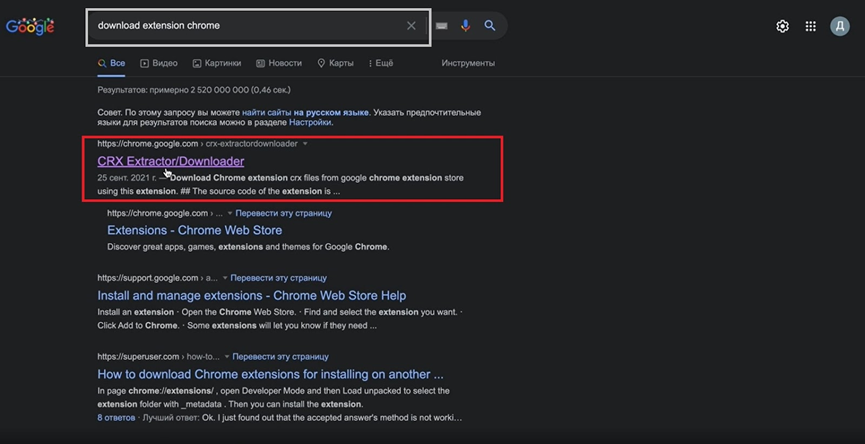
Task: Click the Google logo
Action: pos(30,26)
